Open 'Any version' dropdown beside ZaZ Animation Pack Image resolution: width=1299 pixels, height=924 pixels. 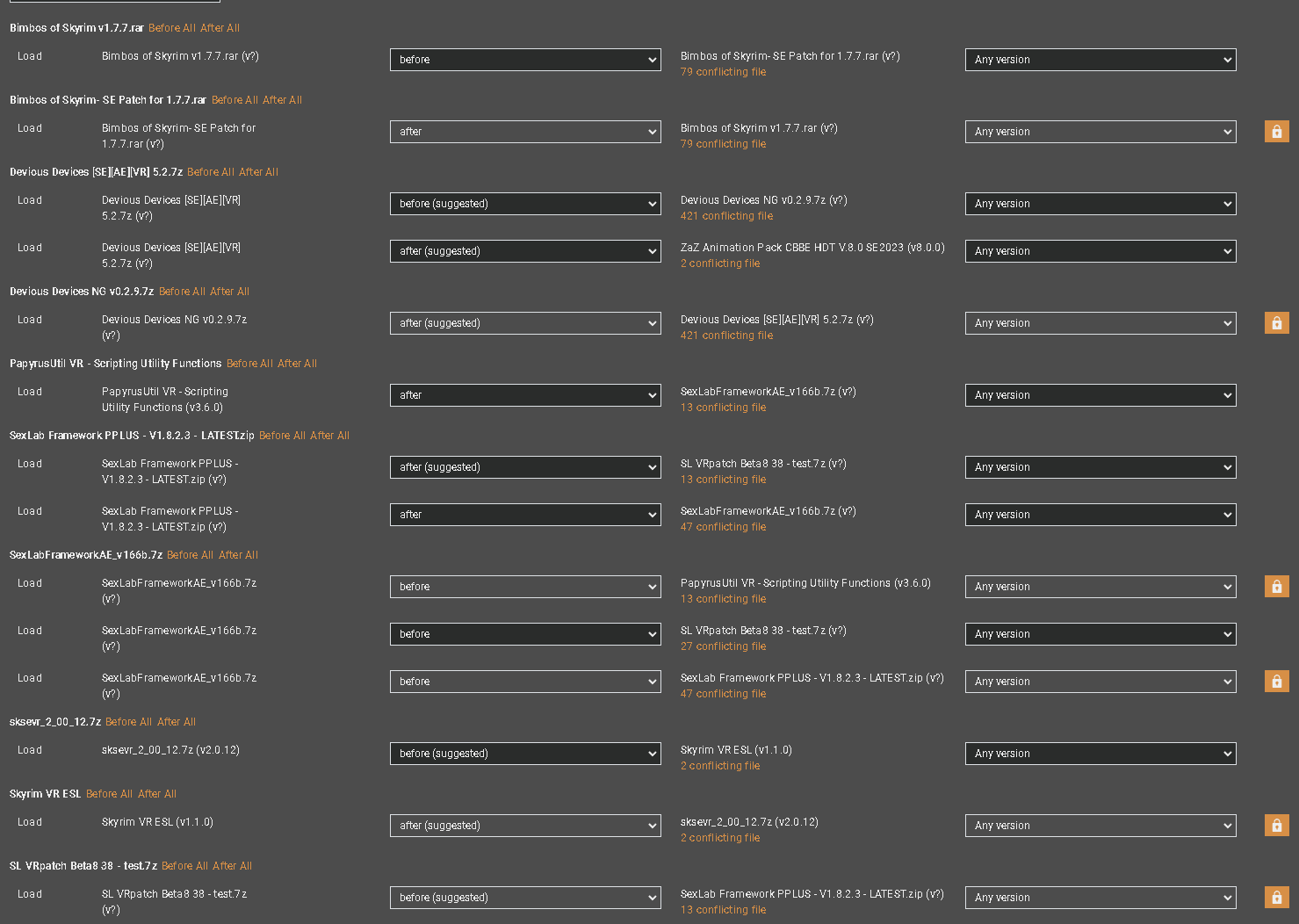click(1101, 251)
